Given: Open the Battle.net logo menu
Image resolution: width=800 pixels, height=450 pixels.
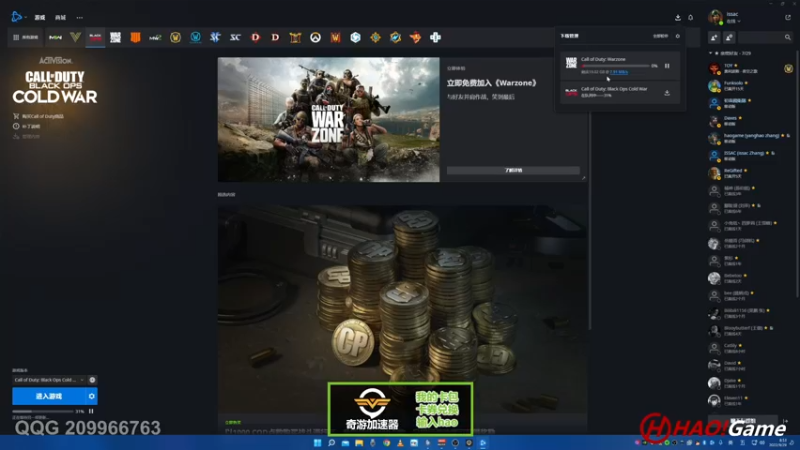Looking at the screenshot, I should click(x=17, y=17).
